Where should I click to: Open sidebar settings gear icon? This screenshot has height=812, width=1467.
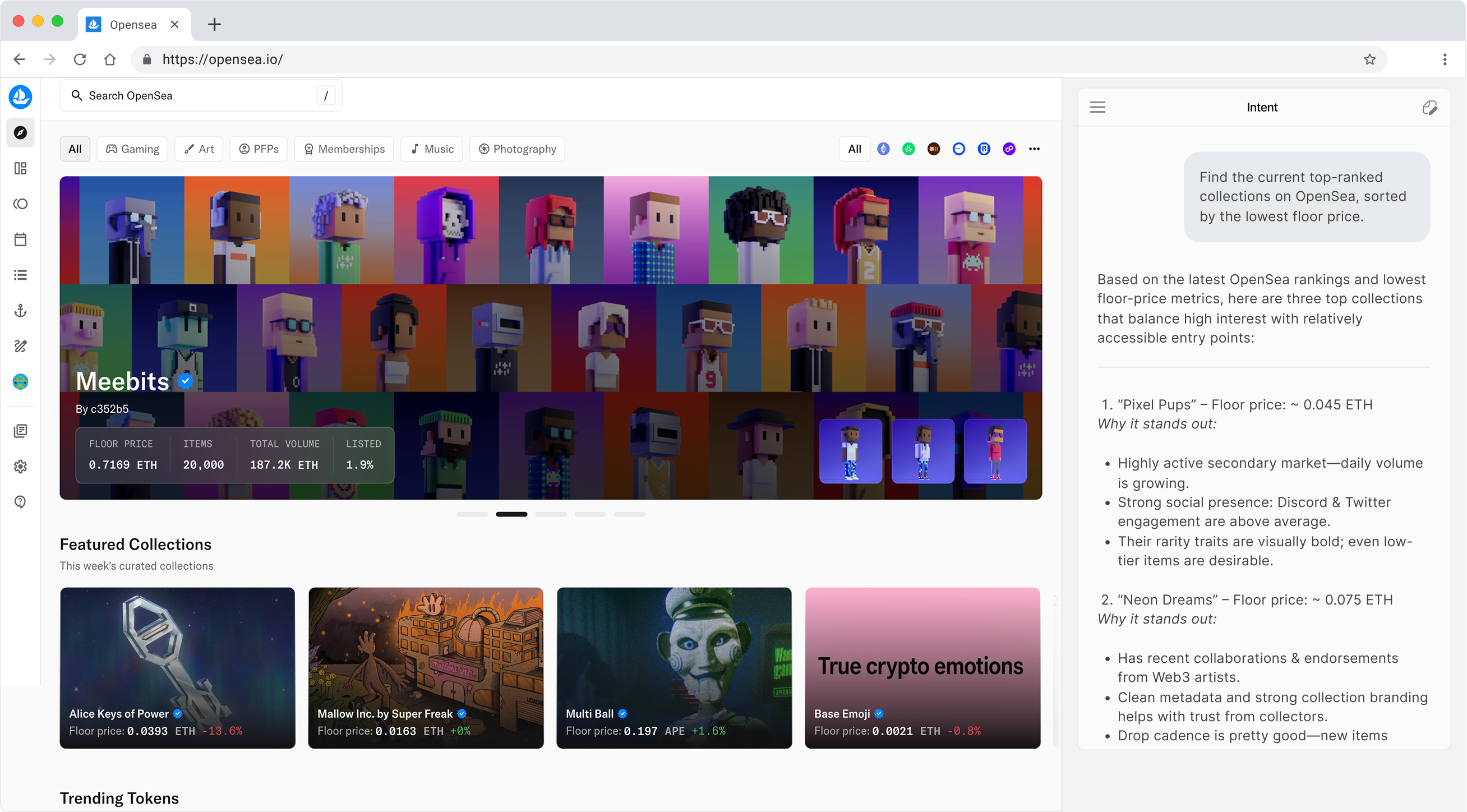pyautogui.click(x=21, y=467)
